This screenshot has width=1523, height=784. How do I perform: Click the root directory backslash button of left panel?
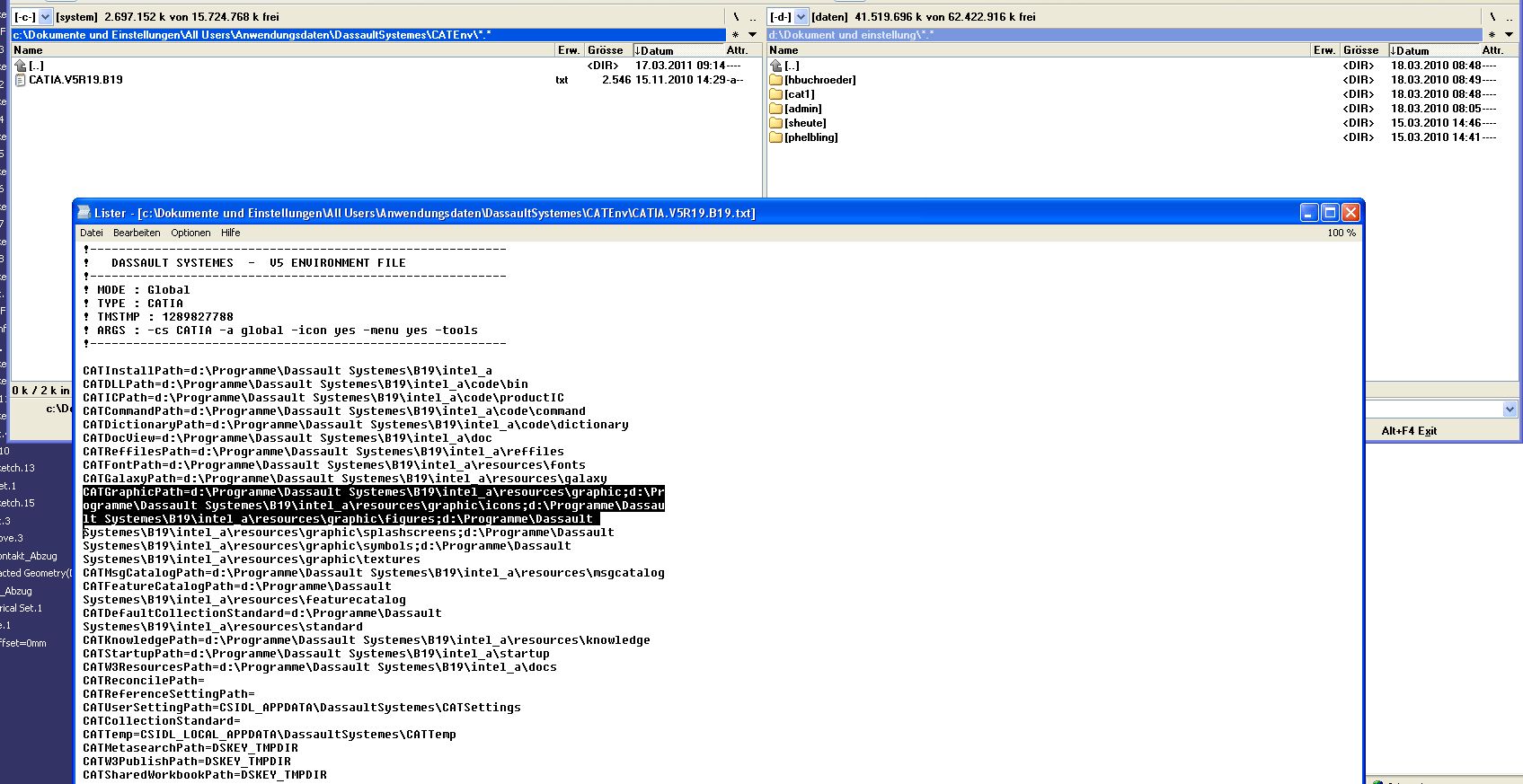click(736, 17)
